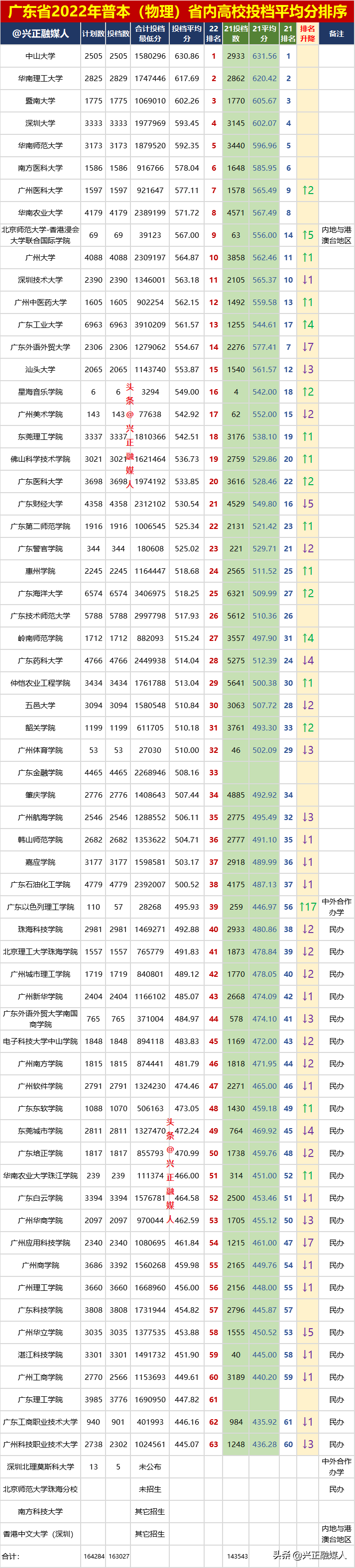The image size is (355, 1568).
Task: Click the row label "东莞理工学院"
Action: coord(40,437)
